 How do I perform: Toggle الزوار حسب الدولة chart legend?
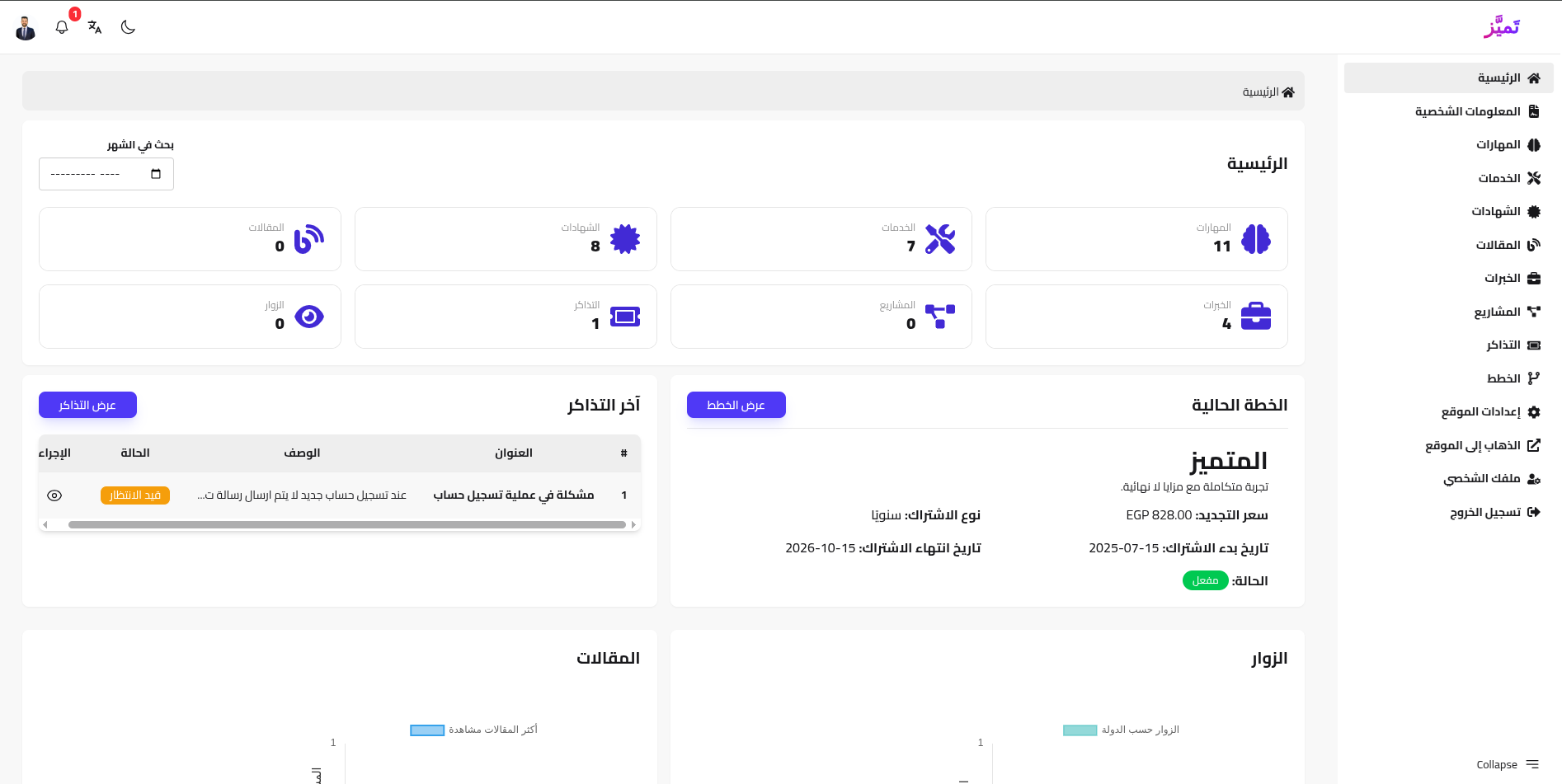click(1080, 730)
